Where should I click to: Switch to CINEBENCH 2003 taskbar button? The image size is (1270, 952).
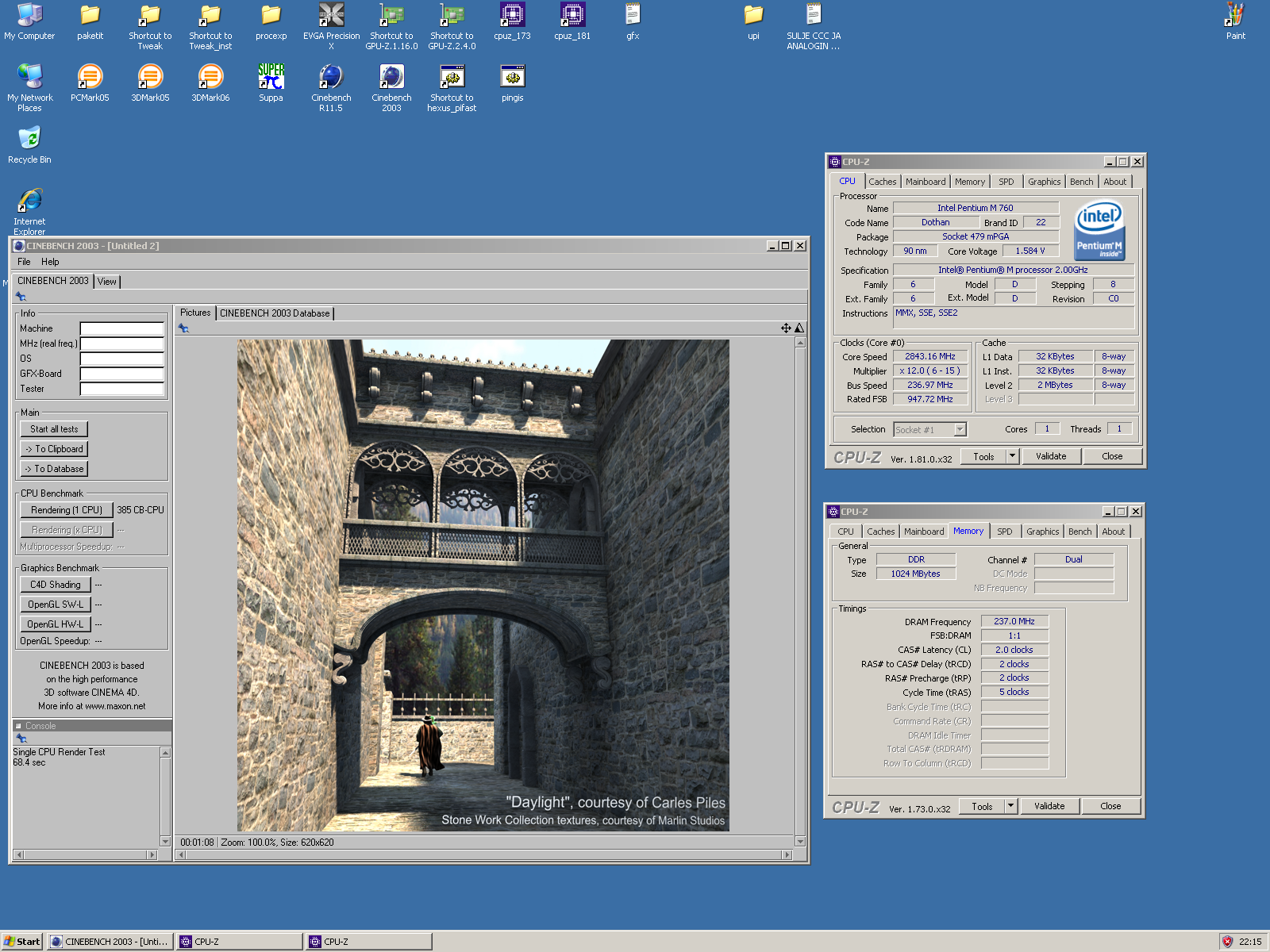click(x=110, y=942)
